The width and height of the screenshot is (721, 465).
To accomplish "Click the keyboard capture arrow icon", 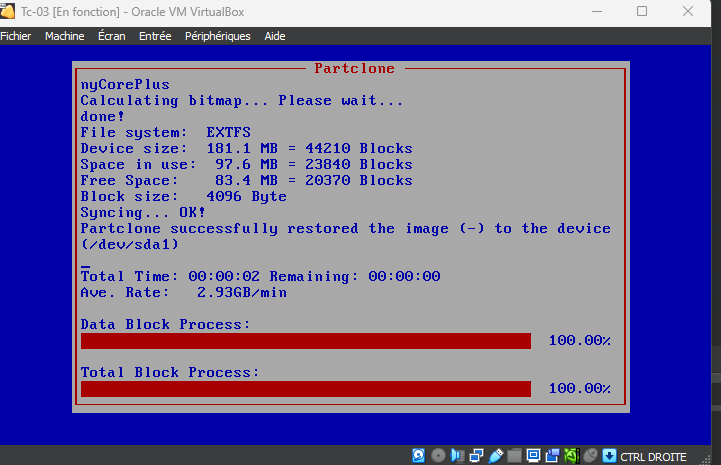I will coord(609,455).
